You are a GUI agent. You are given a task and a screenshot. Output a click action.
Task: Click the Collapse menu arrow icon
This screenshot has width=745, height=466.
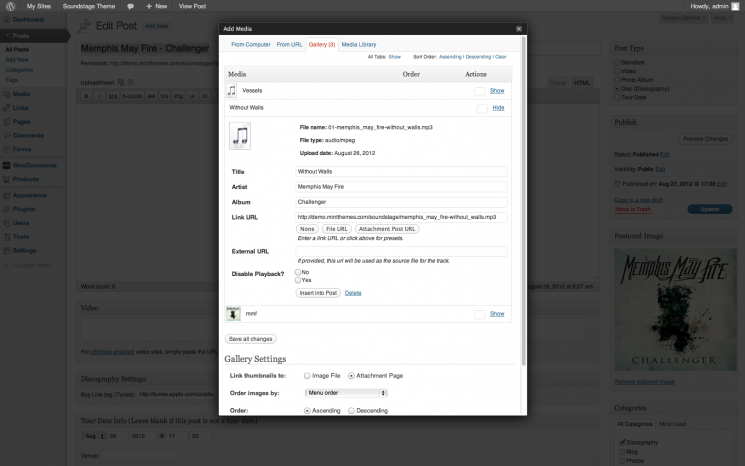[7, 265]
